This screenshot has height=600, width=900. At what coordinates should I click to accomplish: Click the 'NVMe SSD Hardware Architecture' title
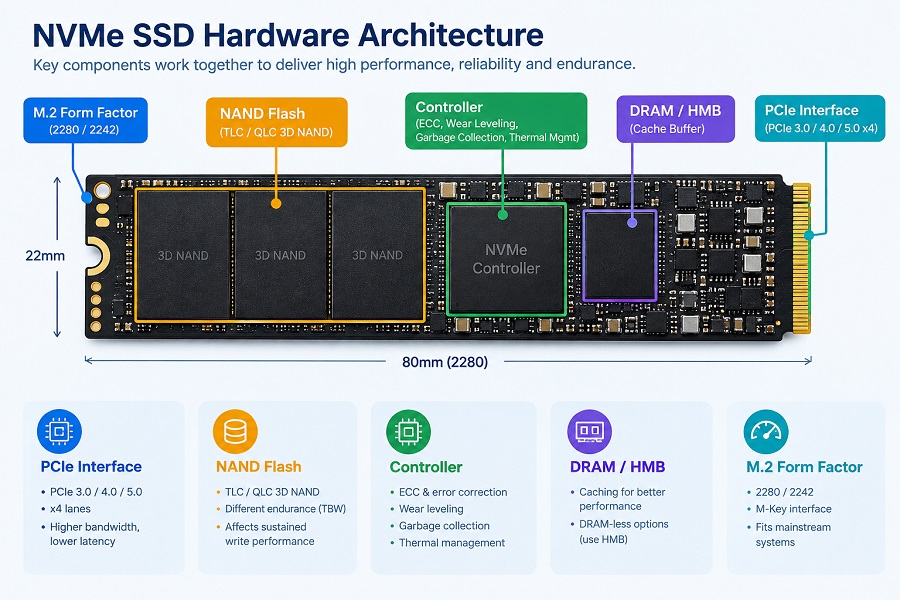pyautogui.click(x=288, y=35)
